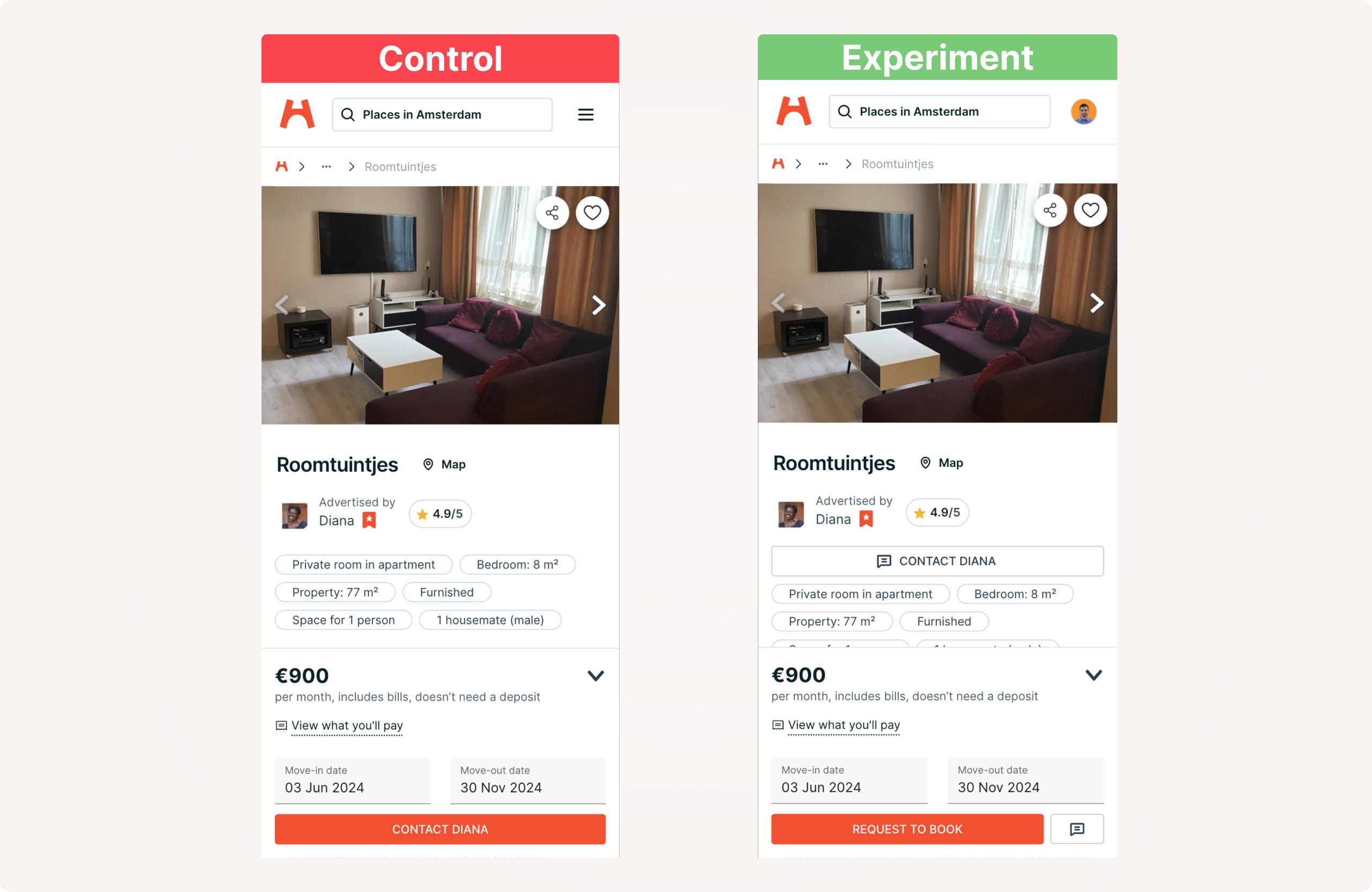Click chat icon button beside Request to Book
The image size is (1372, 892).
1077,829
